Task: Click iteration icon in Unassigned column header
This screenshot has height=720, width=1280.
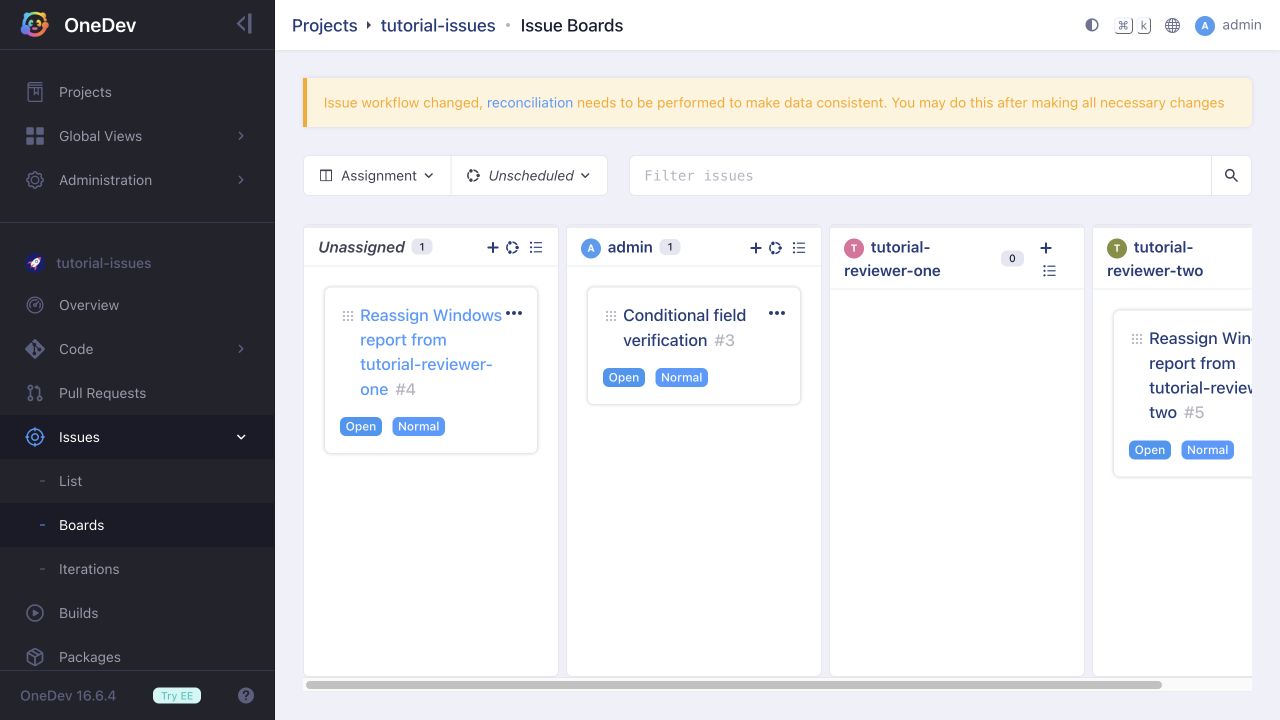Action: point(512,247)
